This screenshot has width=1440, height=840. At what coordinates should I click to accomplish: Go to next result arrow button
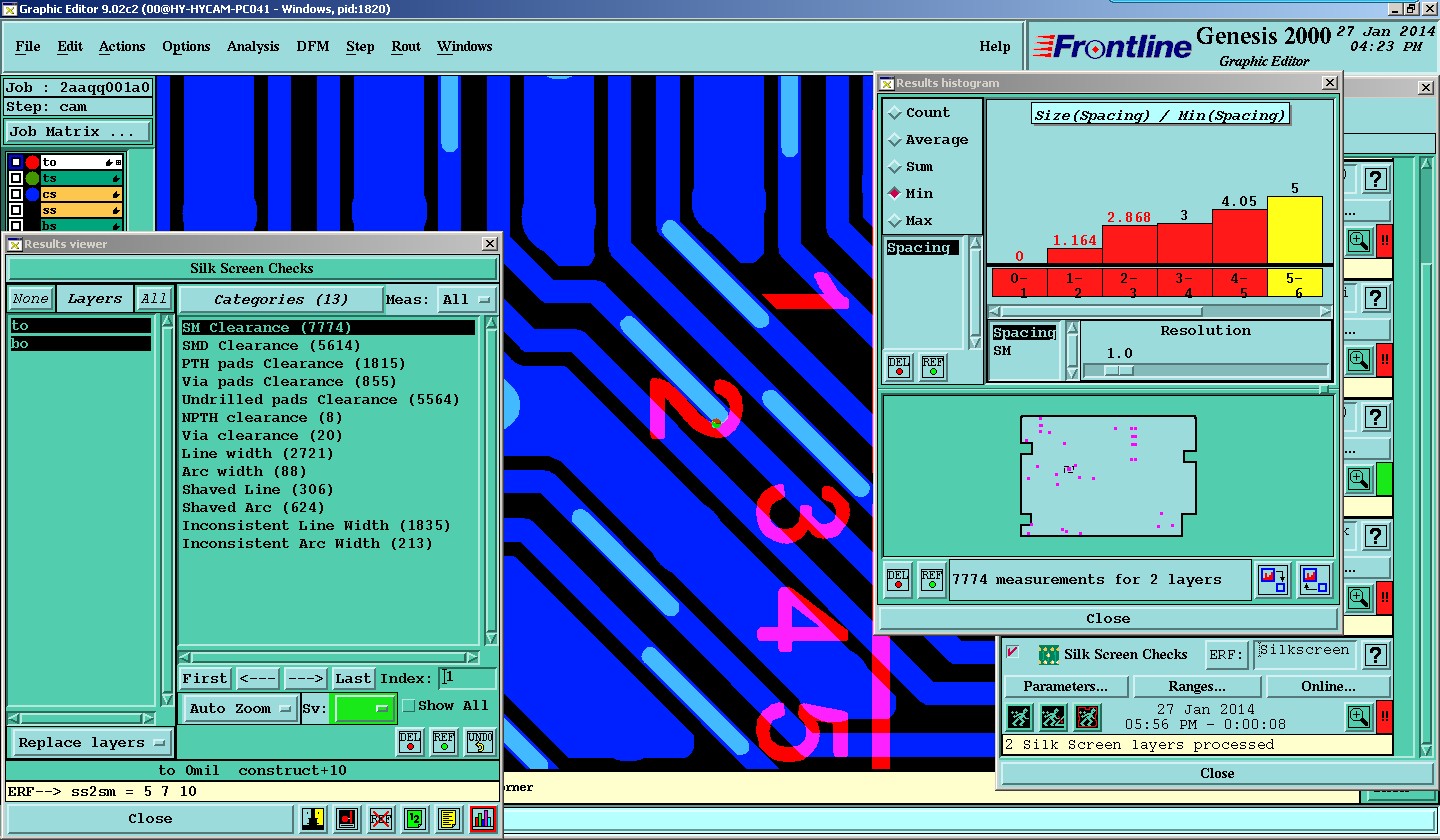pos(305,679)
